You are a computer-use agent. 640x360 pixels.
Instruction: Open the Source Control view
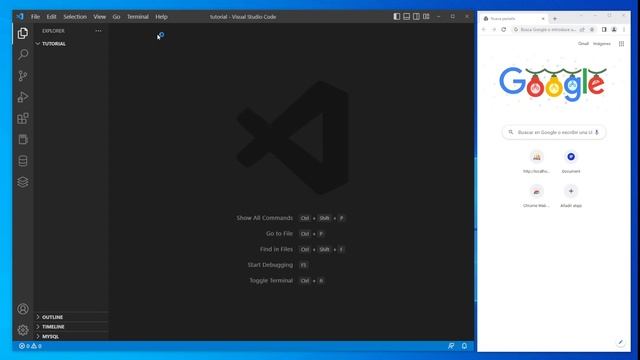pos(23,76)
